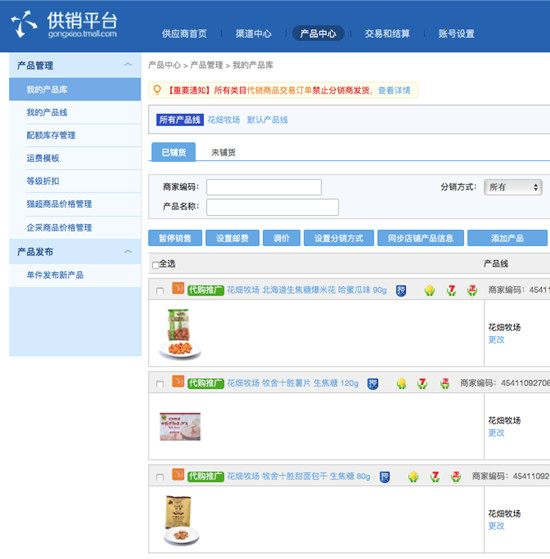Screen dimensions: 550x559
Task: Click 代购推广 badge on 哈蜜瓜味 90g row
Action: click(x=206, y=290)
